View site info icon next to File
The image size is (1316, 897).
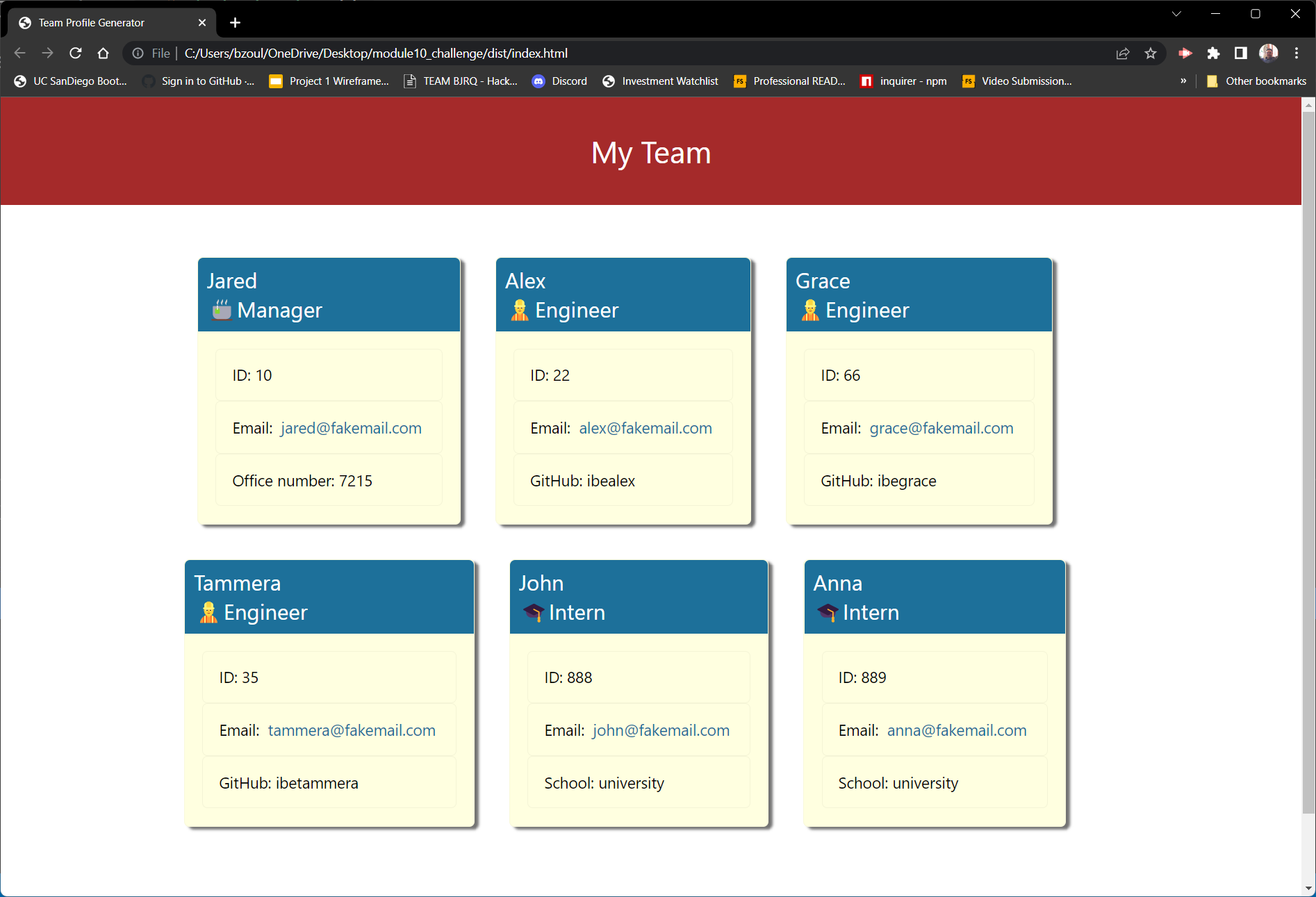pyautogui.click(x=138, y=54)
